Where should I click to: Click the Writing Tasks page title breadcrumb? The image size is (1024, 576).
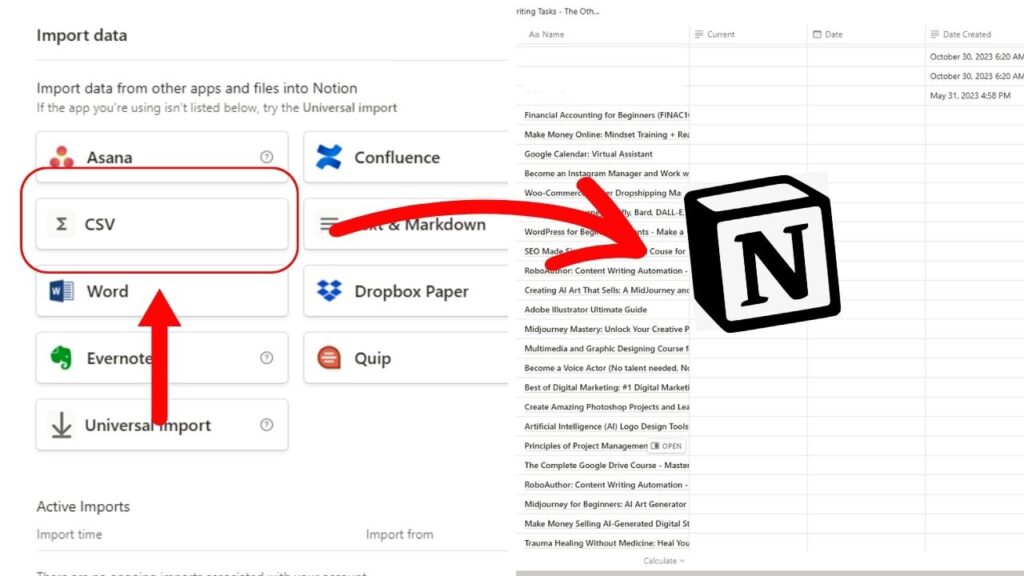[x=558, y=11]
